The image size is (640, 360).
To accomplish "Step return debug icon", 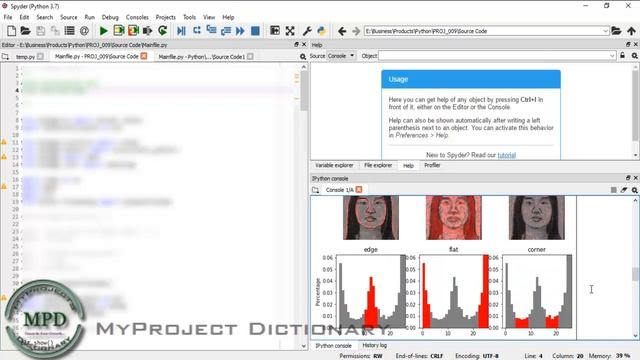I will pos(226,31).
